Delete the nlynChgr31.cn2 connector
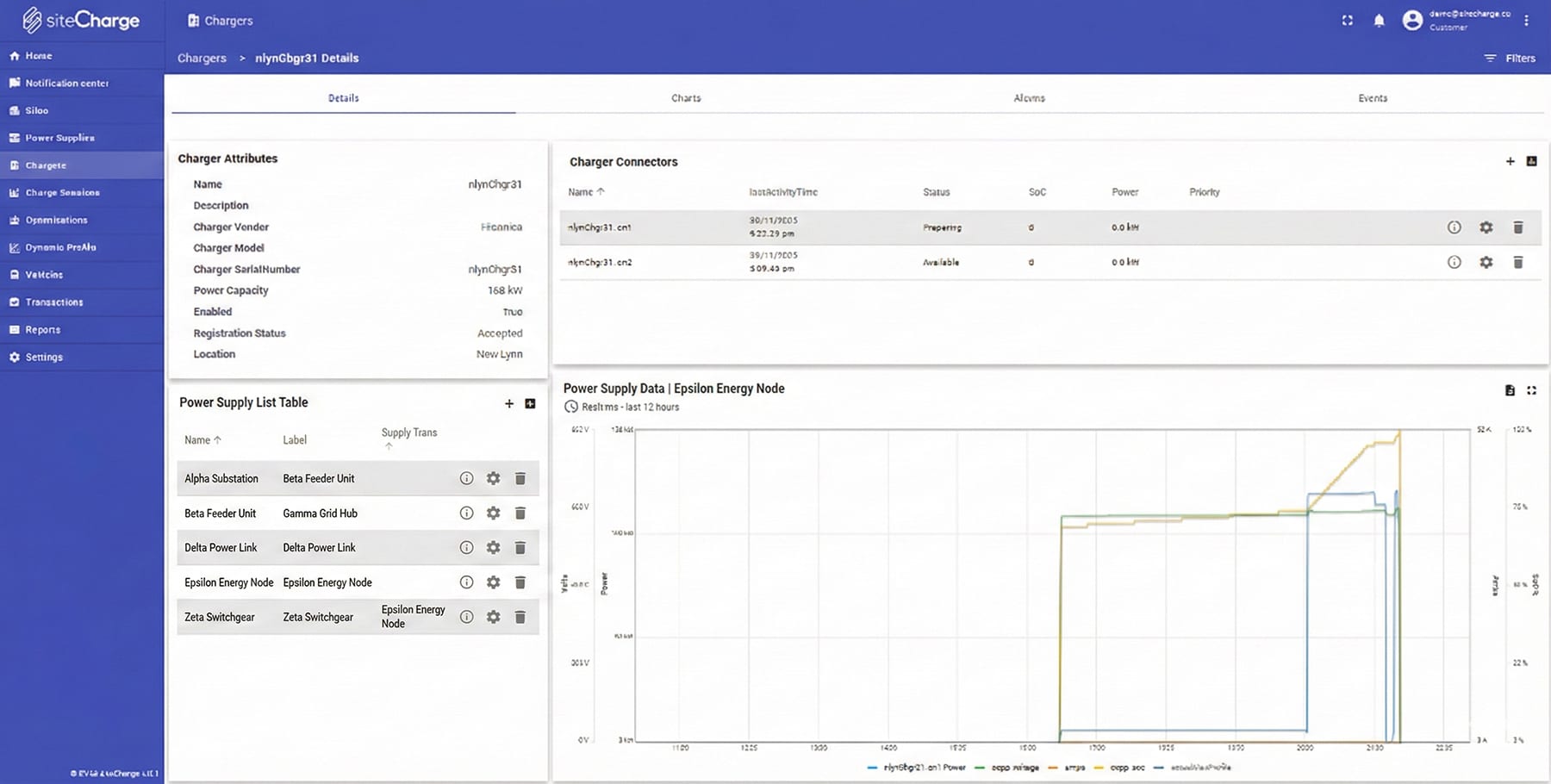This screenshot has height=784, width=1551. pyautogui.click(x=1517, y=262)
